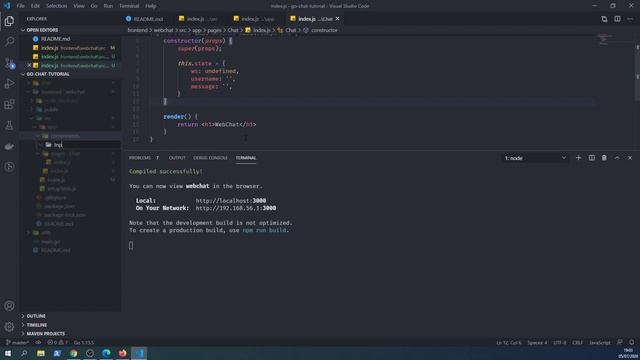Viewport: 640px width, 360px height.
Task: Open the Go menu
Action: [x=94, y=6]
